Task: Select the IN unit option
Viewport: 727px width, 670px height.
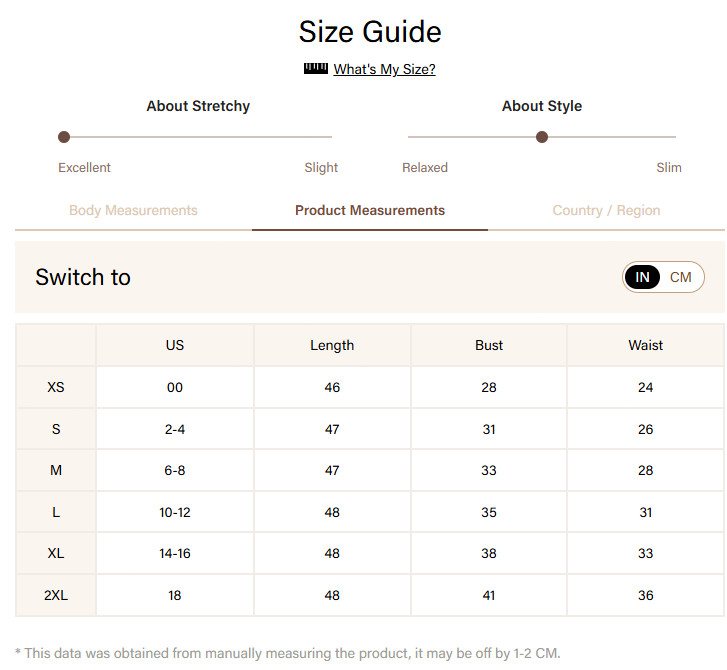Action: (642, 277)
